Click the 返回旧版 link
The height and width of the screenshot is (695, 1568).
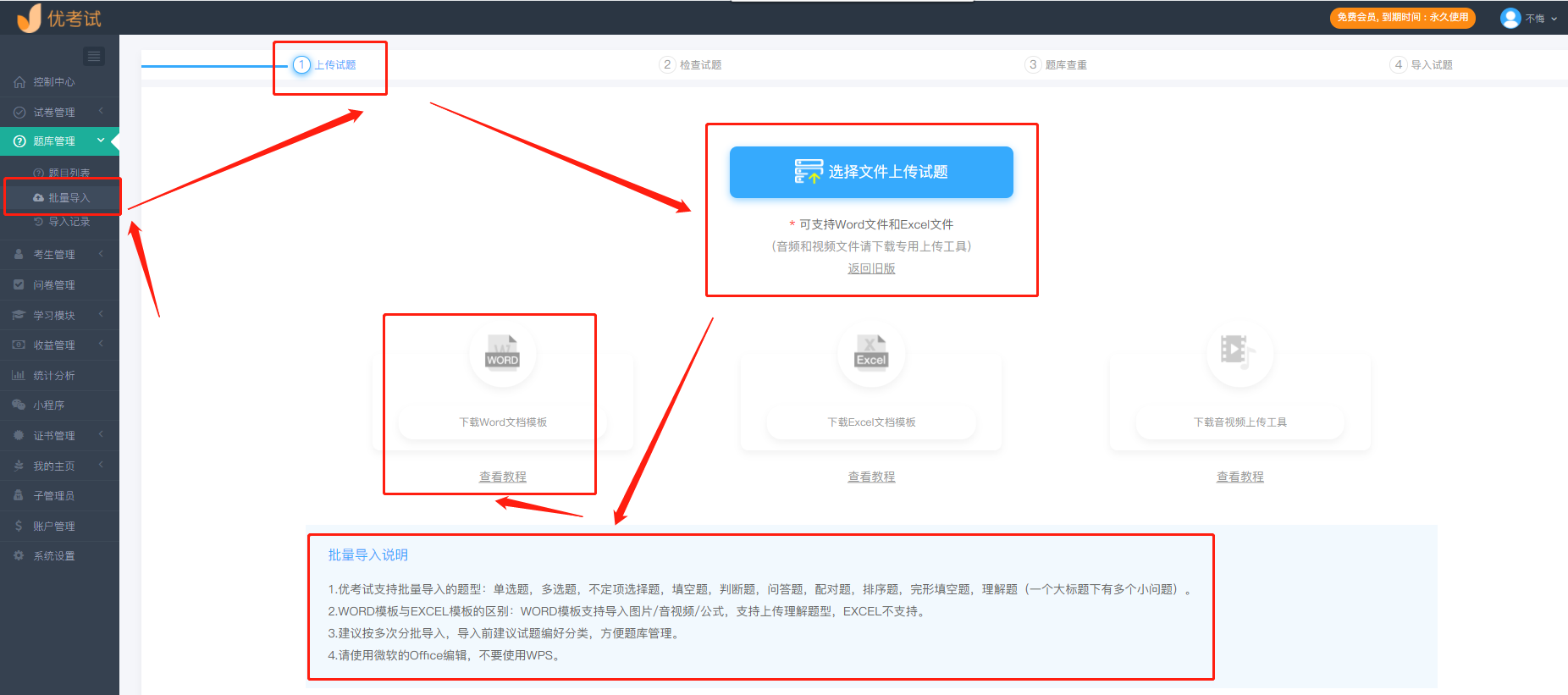[x=871, y=268]
